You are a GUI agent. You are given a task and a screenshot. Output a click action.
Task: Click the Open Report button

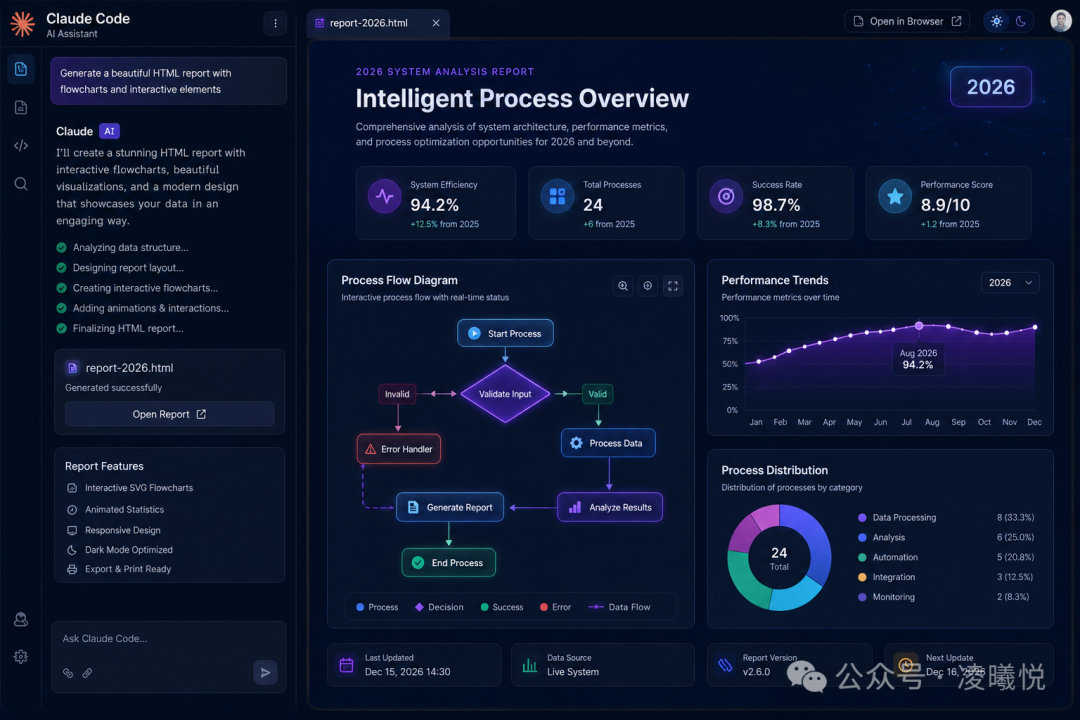tap(169, 414)
